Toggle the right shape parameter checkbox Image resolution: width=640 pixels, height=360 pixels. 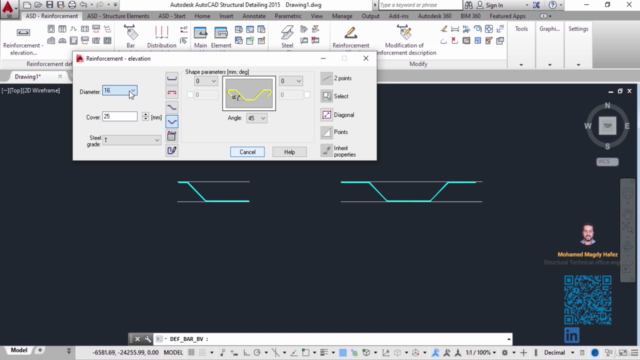[x=307, y=95]
